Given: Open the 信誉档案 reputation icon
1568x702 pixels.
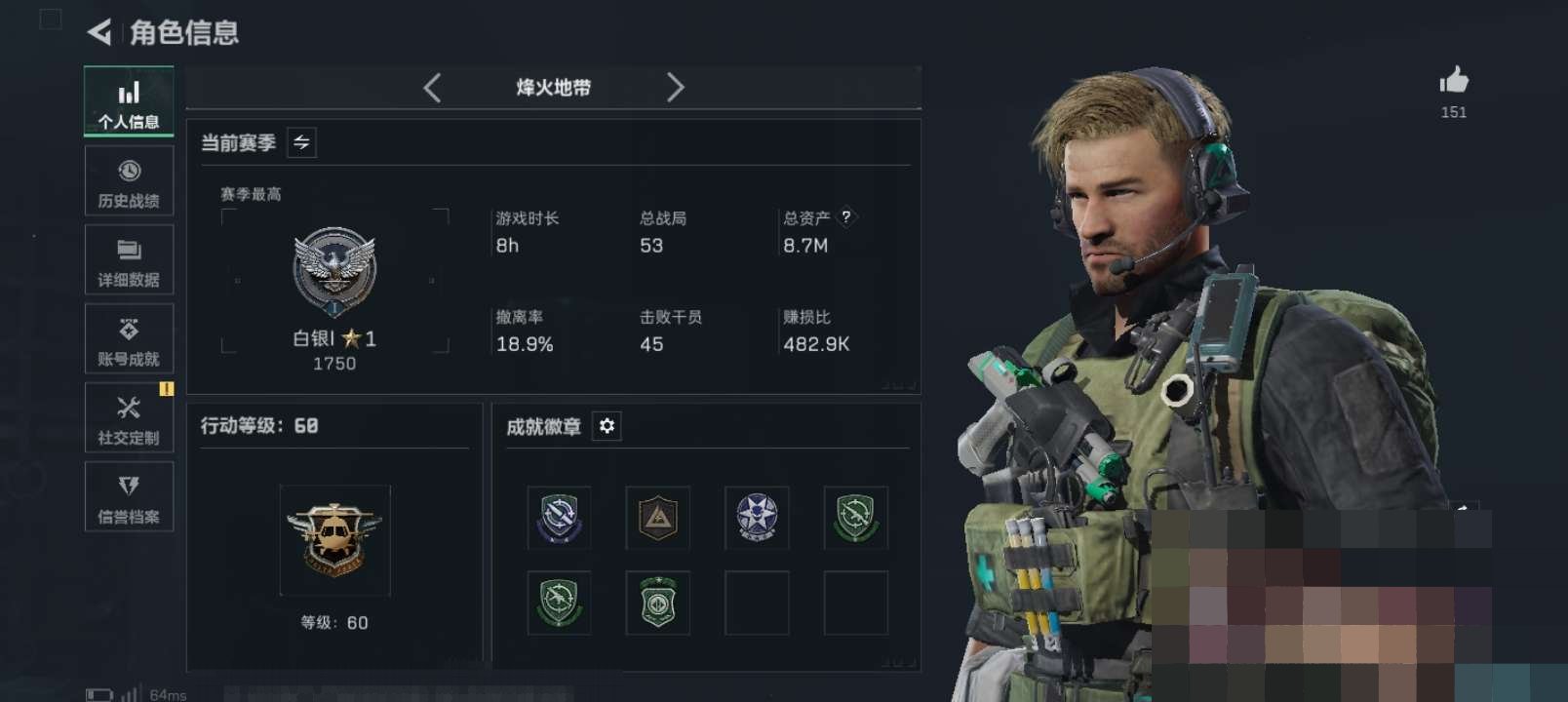Looking at the screenshot, I should [129, 497].
